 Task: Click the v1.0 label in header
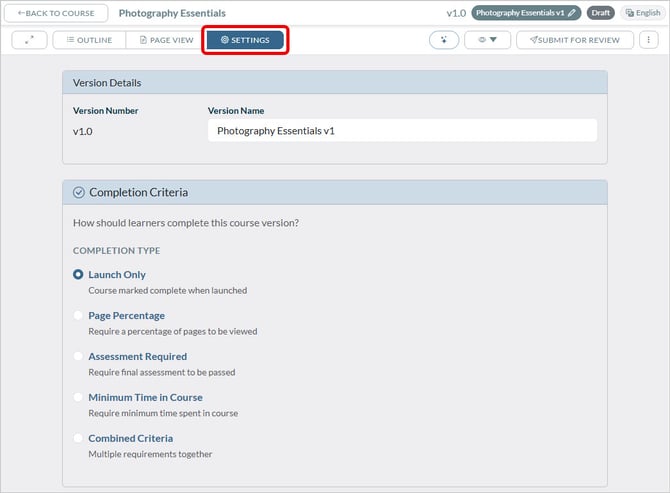click(456, 13)
